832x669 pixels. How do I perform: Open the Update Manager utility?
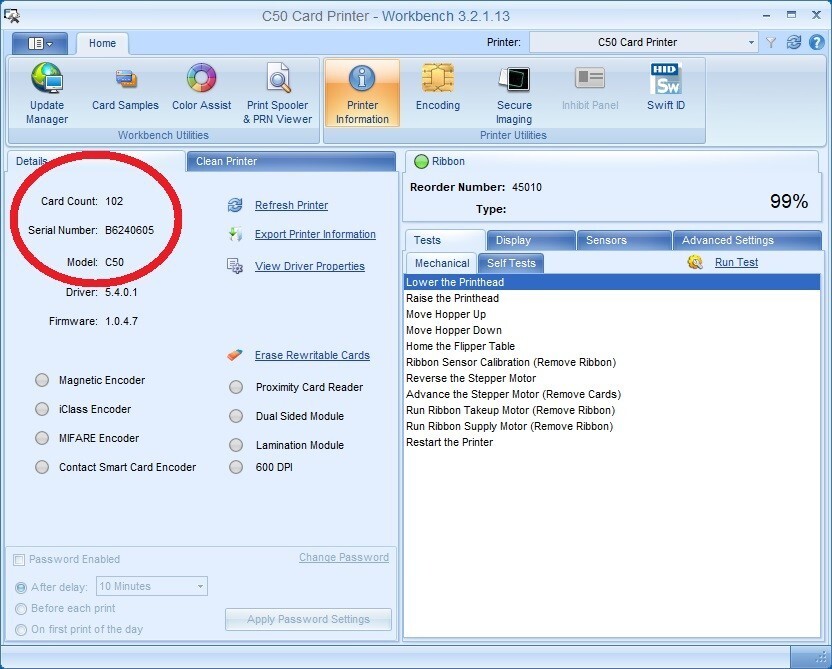pos(46,93)
